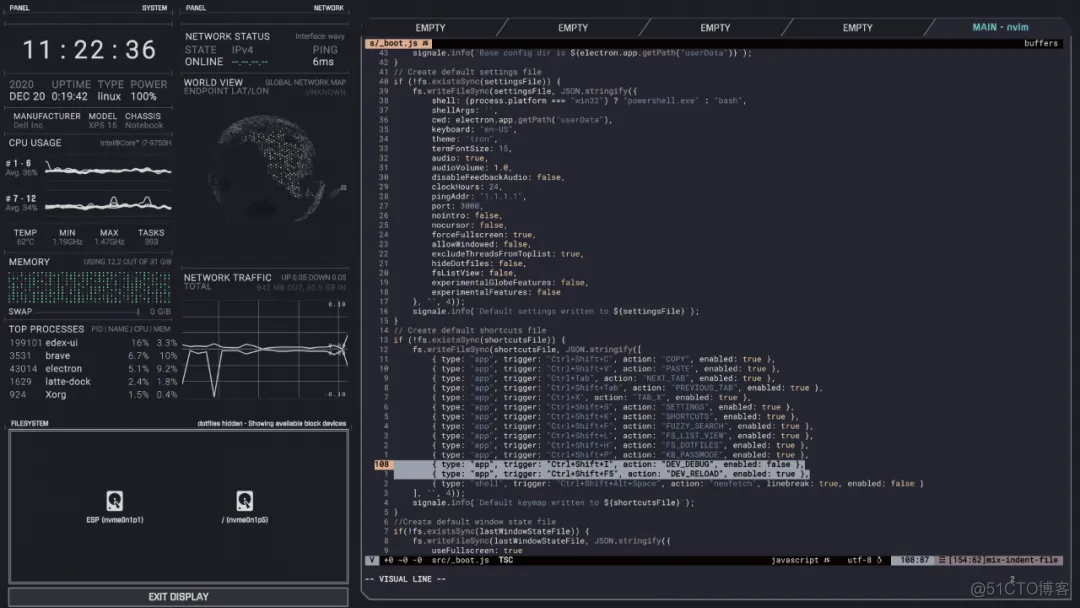Click the CPU #1-6 usage graph
Image resolution: width=1080 pixels, height=608 pixels.
pyautogui.click(x=108, y=167)
